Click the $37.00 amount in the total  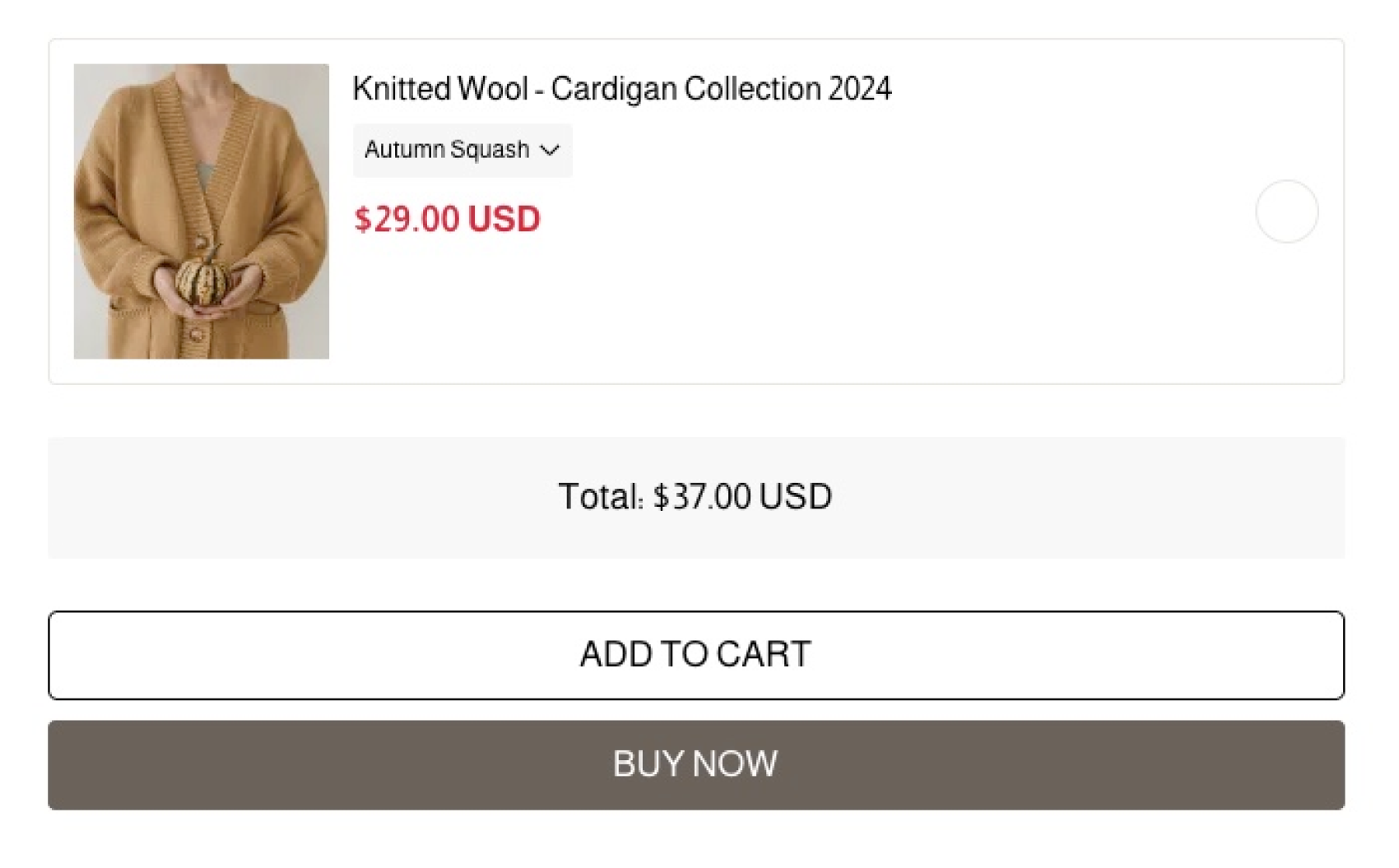[x=702, y=497]
